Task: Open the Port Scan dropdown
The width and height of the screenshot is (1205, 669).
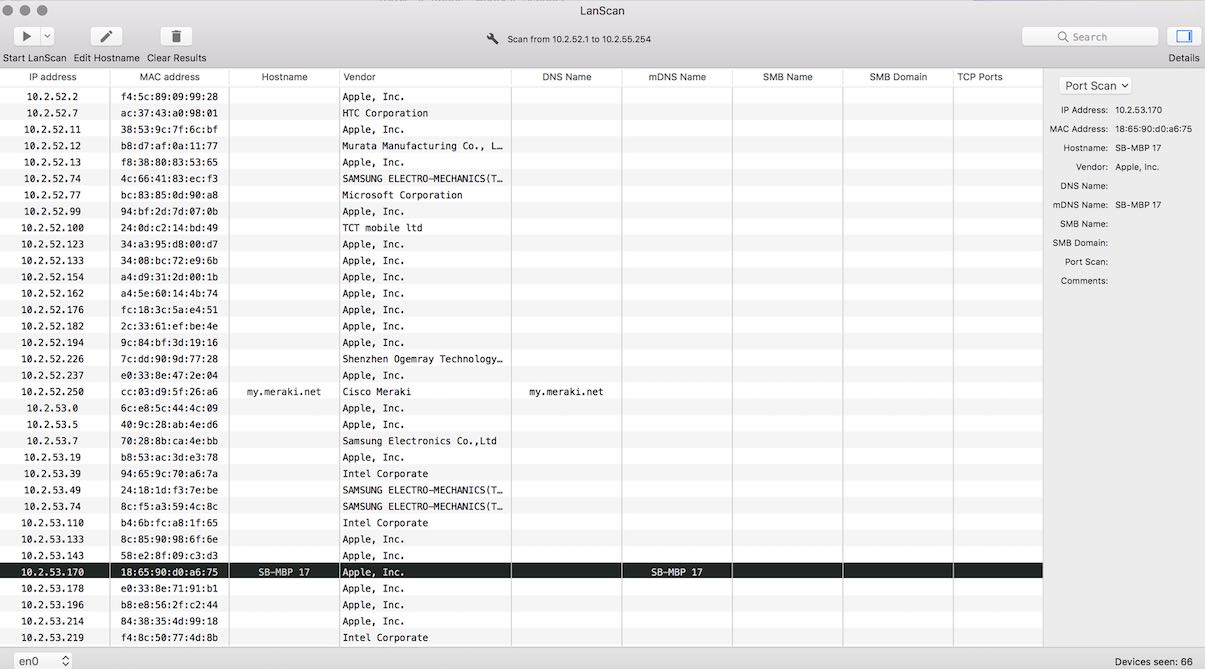Action: (x=1095, y=86)
